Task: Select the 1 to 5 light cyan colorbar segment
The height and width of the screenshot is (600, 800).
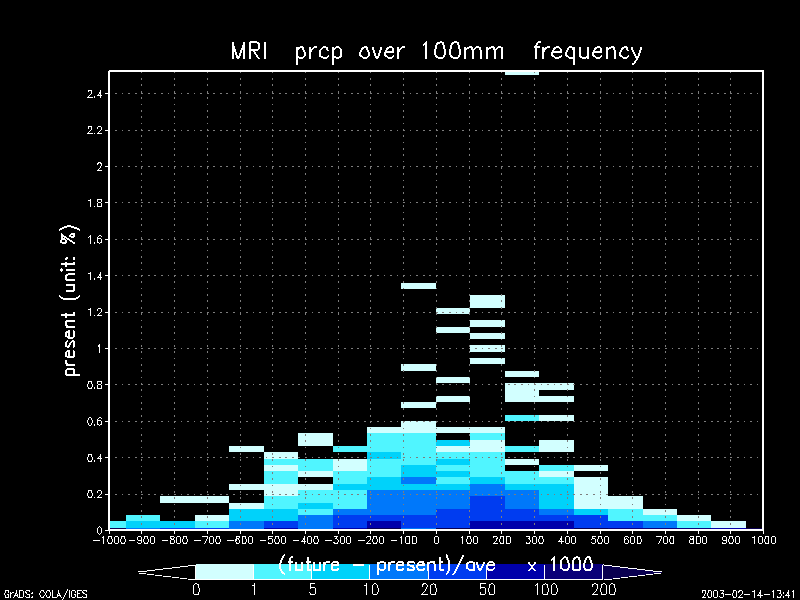Action: (283, 571)
